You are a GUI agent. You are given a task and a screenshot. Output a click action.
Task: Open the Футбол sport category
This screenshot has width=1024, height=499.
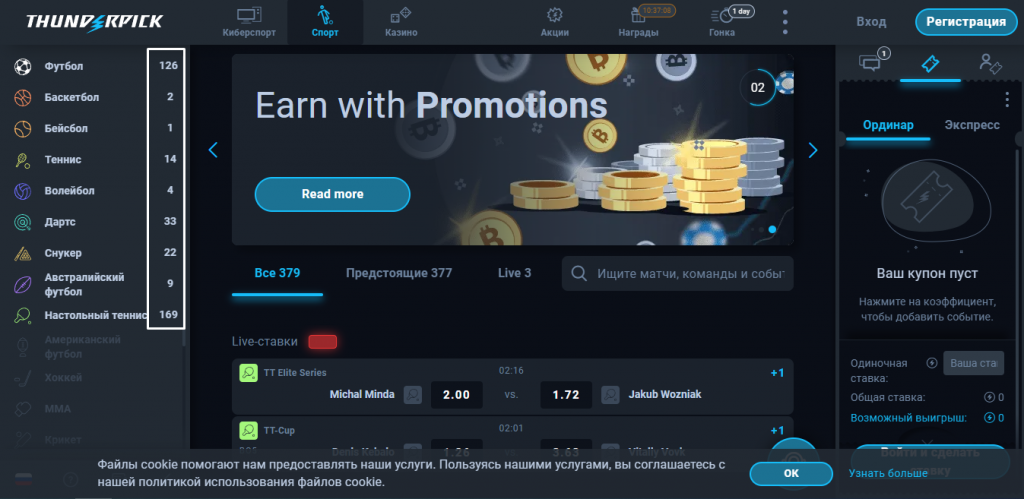pyautogui.click(x=64, y=66)
